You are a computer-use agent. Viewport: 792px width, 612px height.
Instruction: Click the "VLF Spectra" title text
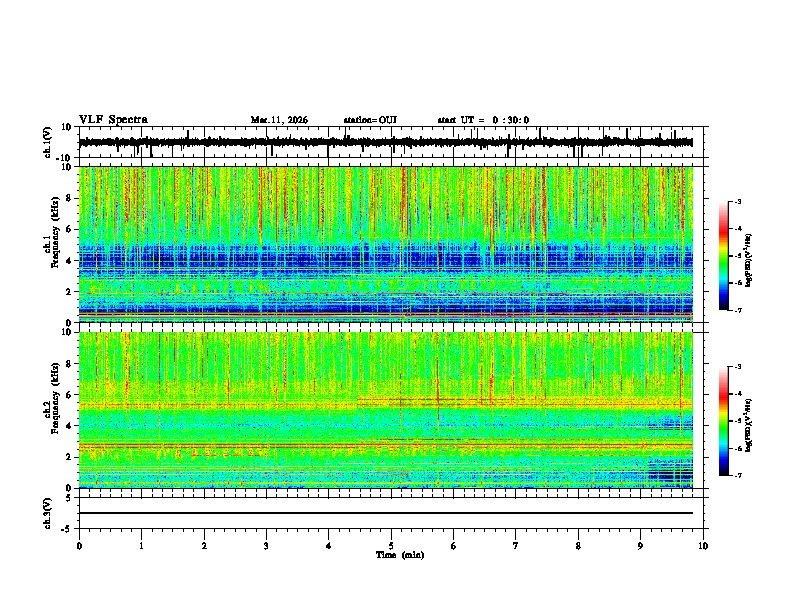[113, 120]
